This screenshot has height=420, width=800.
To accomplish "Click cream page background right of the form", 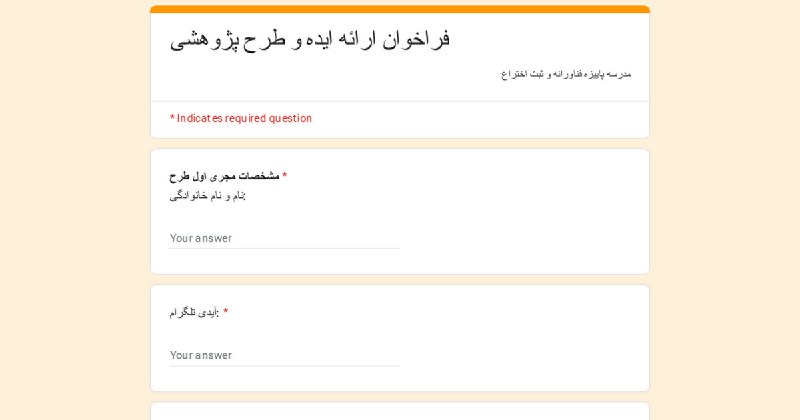I will click(x=724, y=210).
